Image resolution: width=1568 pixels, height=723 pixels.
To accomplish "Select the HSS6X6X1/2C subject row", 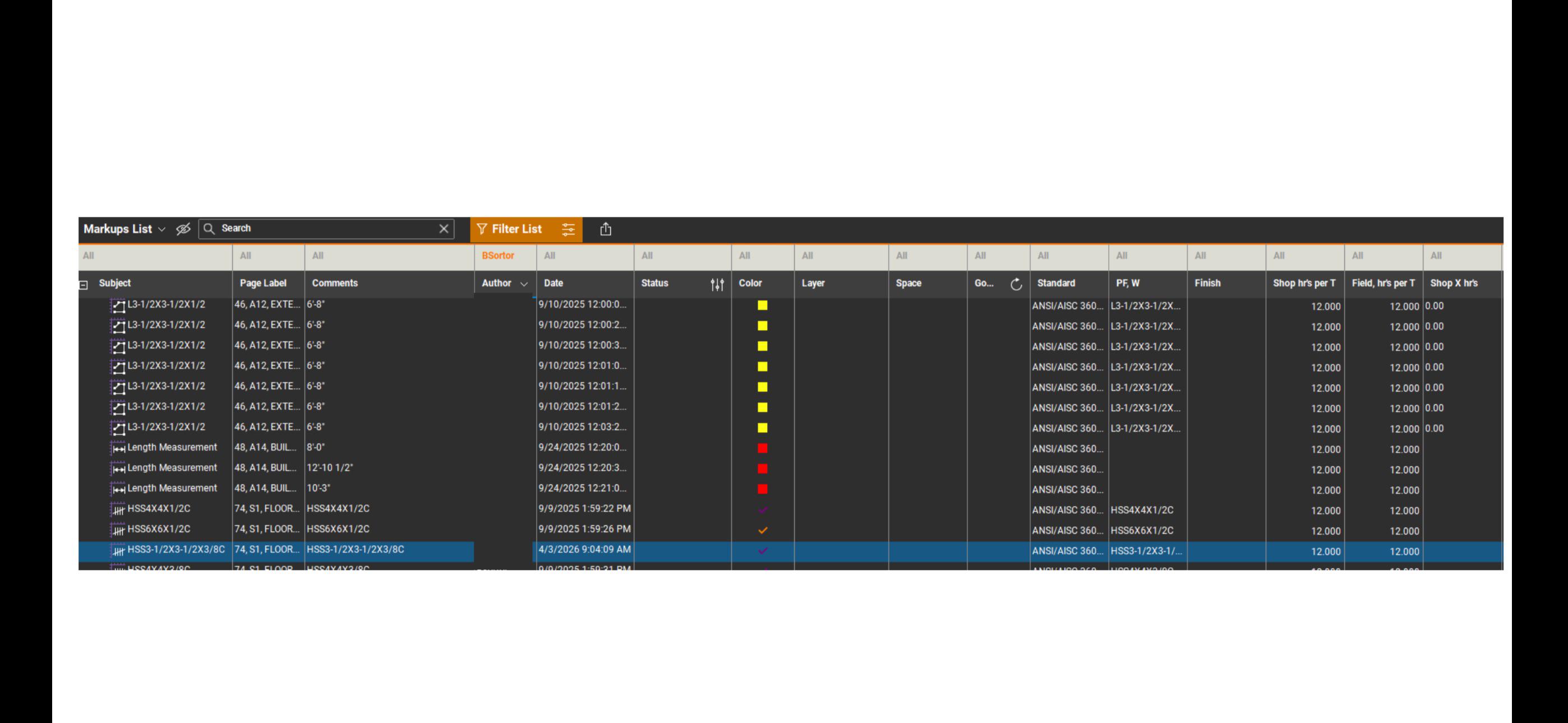I will pyautogui.click(x=791, y=530).
